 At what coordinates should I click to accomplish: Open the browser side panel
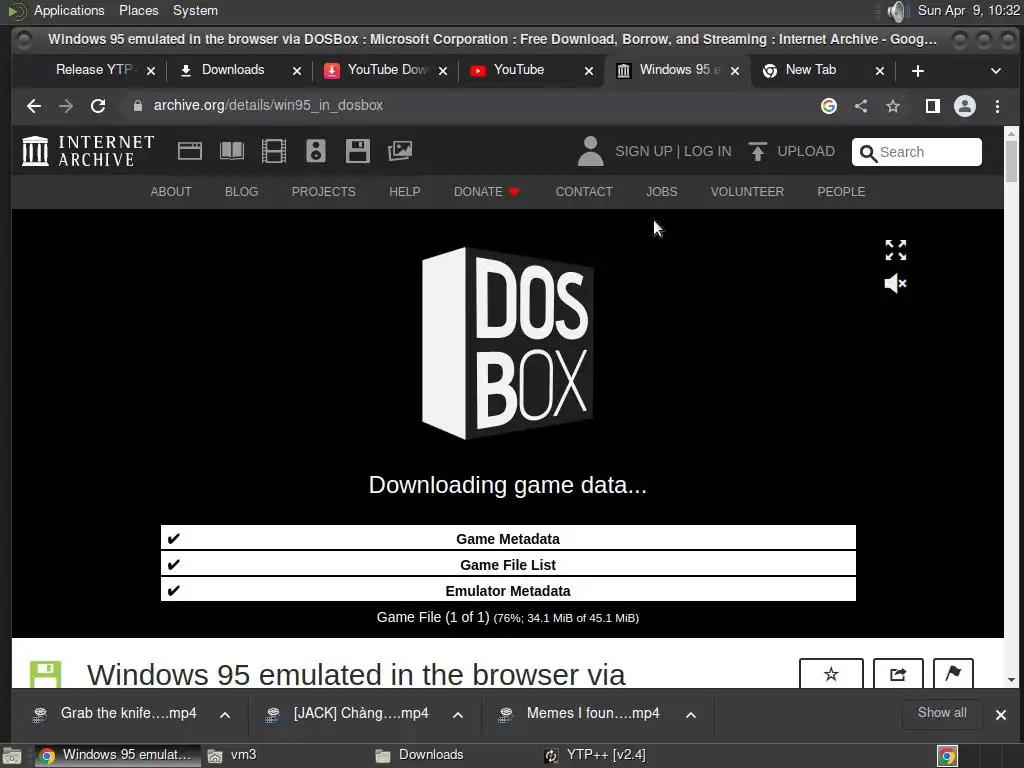pos(933,106)
